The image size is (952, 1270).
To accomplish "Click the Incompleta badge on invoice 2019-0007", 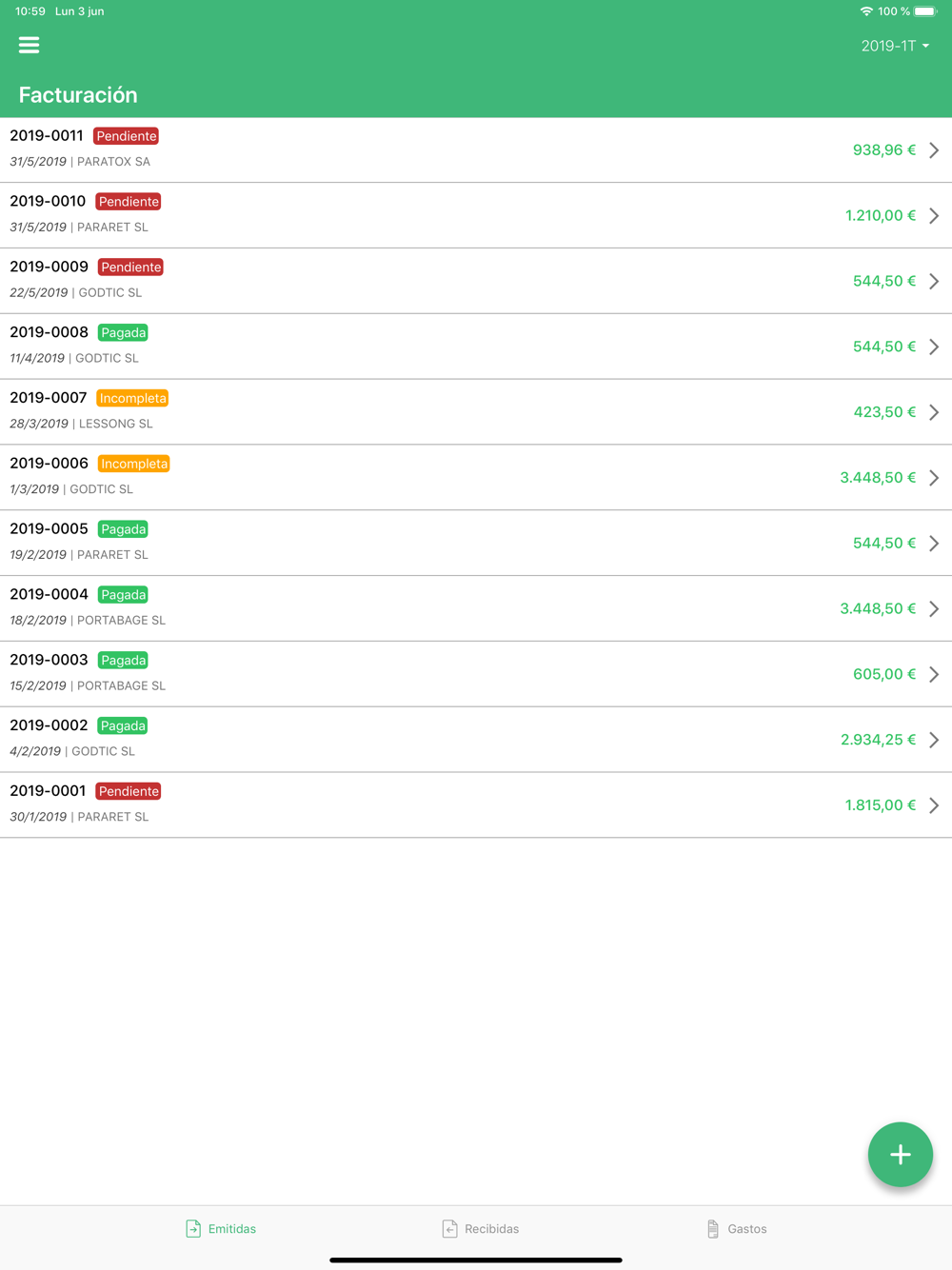I will [132, 398].
